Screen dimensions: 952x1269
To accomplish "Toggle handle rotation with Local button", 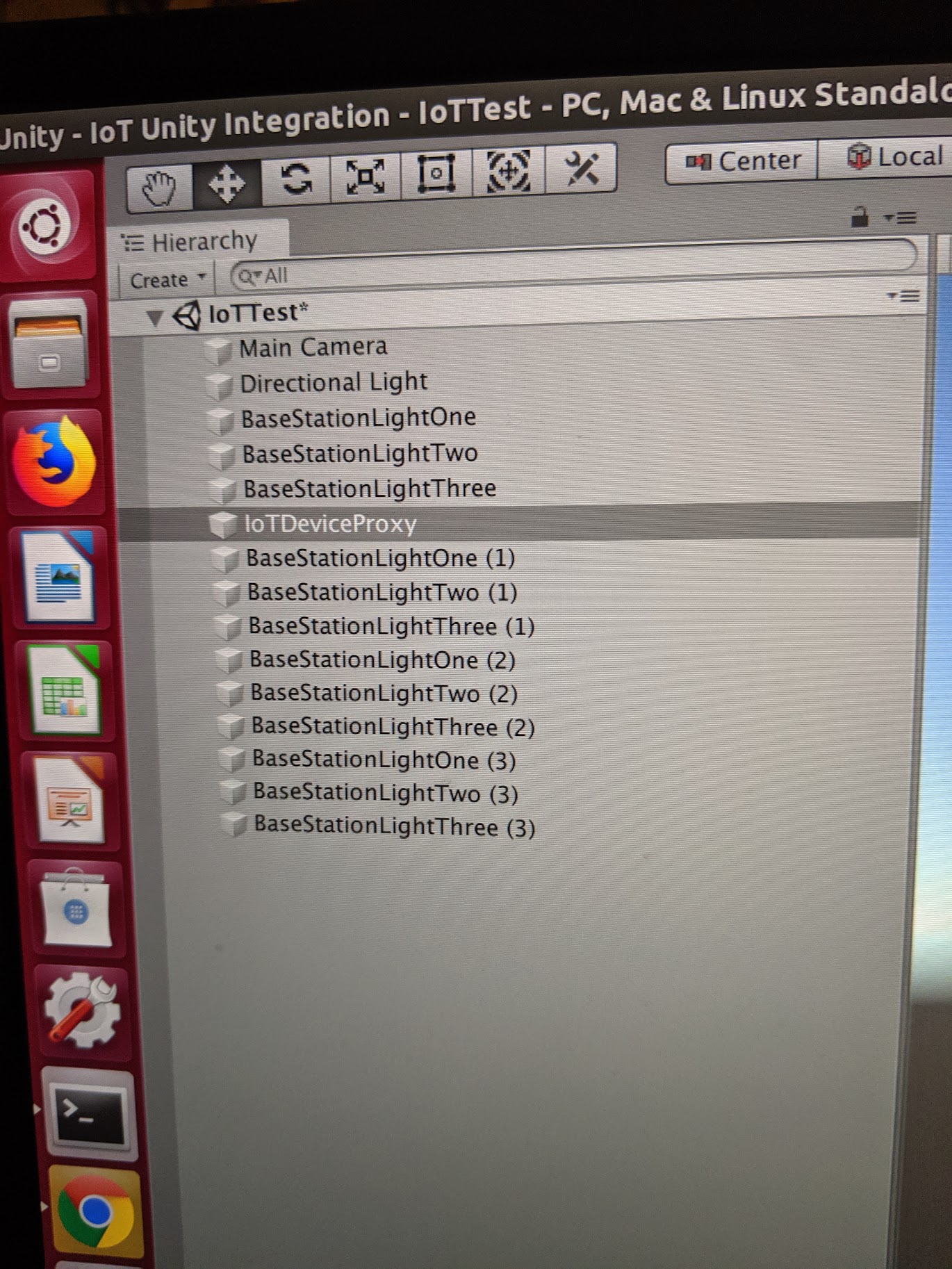I will (895, 156).
